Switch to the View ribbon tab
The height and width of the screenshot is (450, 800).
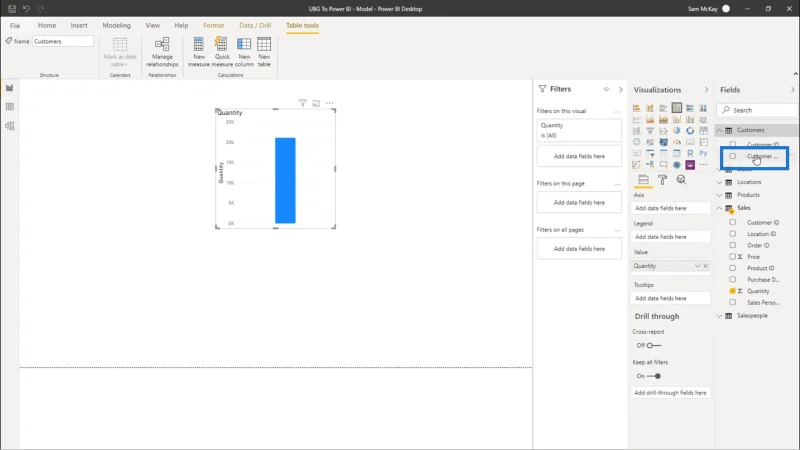point(153,26)
